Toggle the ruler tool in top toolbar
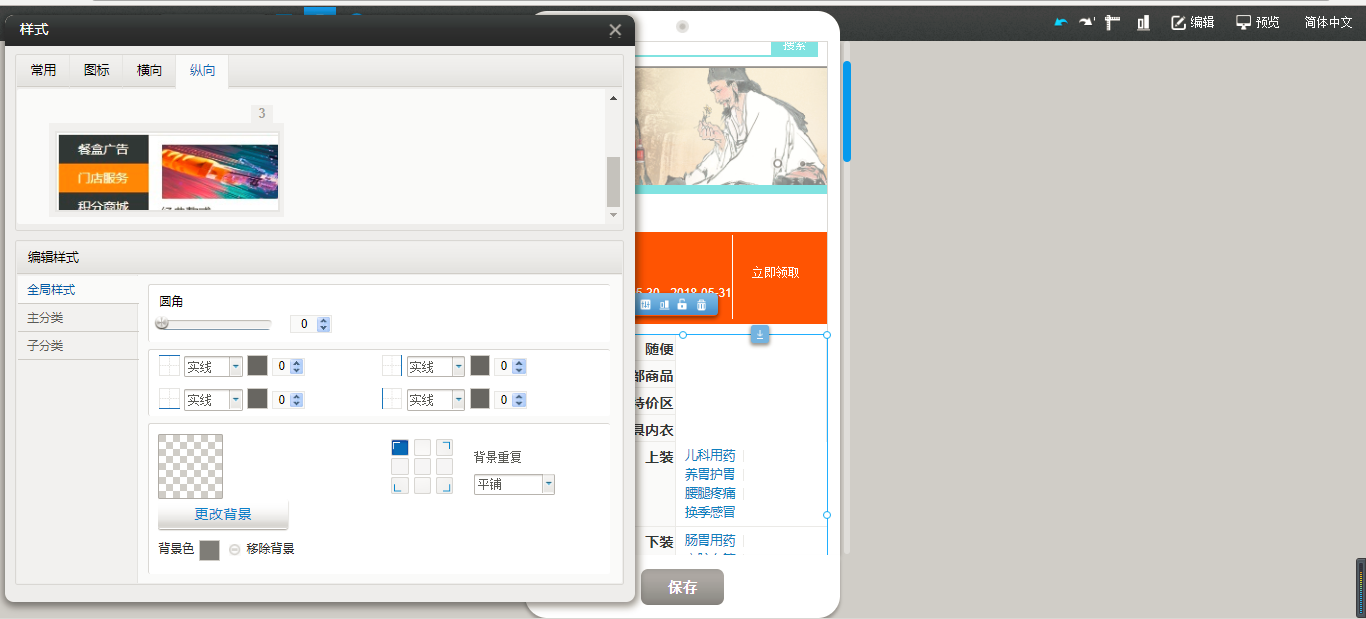Screen dimensions: 1366x619 click(x=1113, y=22)
